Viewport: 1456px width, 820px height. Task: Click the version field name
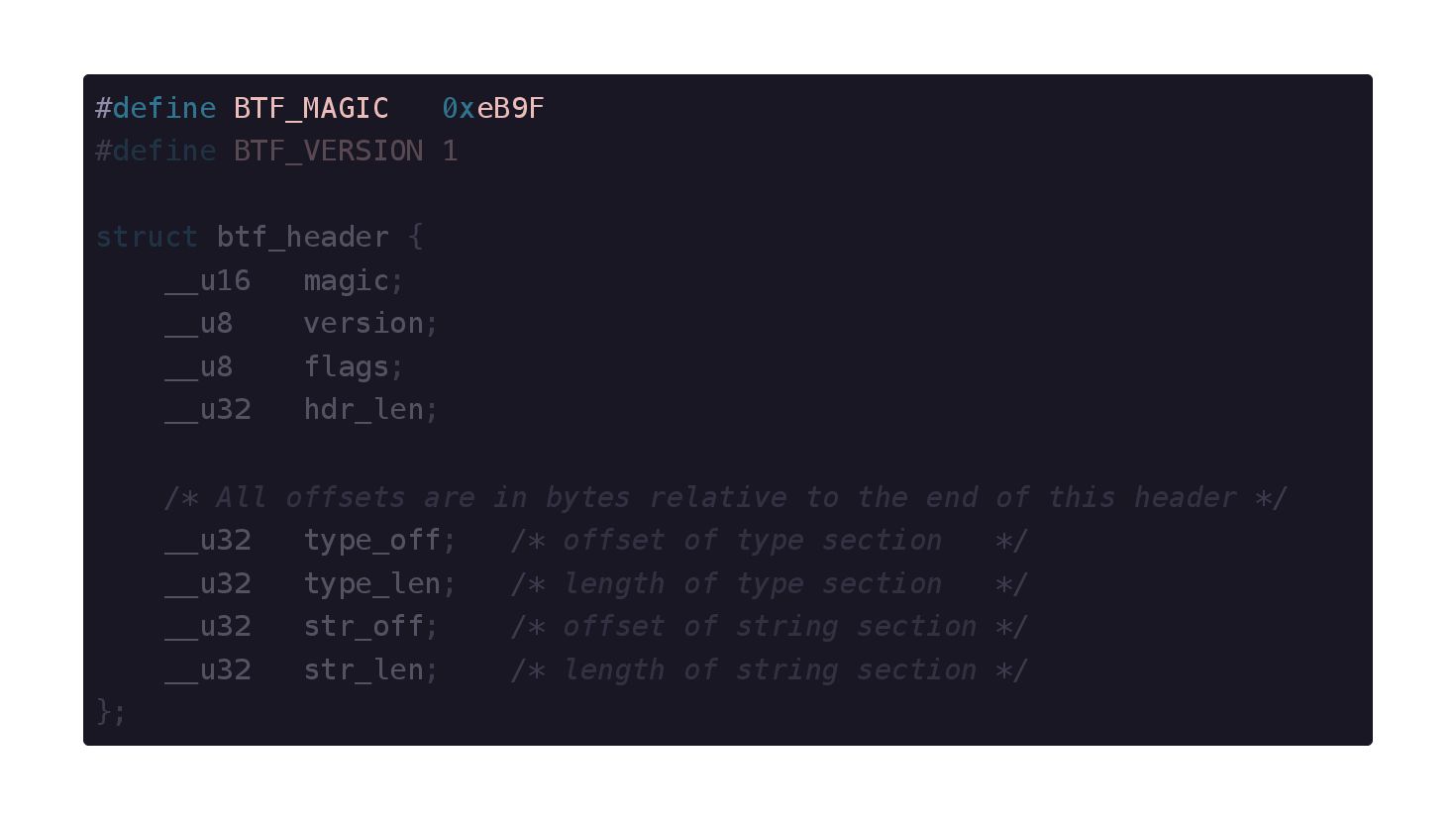pos(364,324)
